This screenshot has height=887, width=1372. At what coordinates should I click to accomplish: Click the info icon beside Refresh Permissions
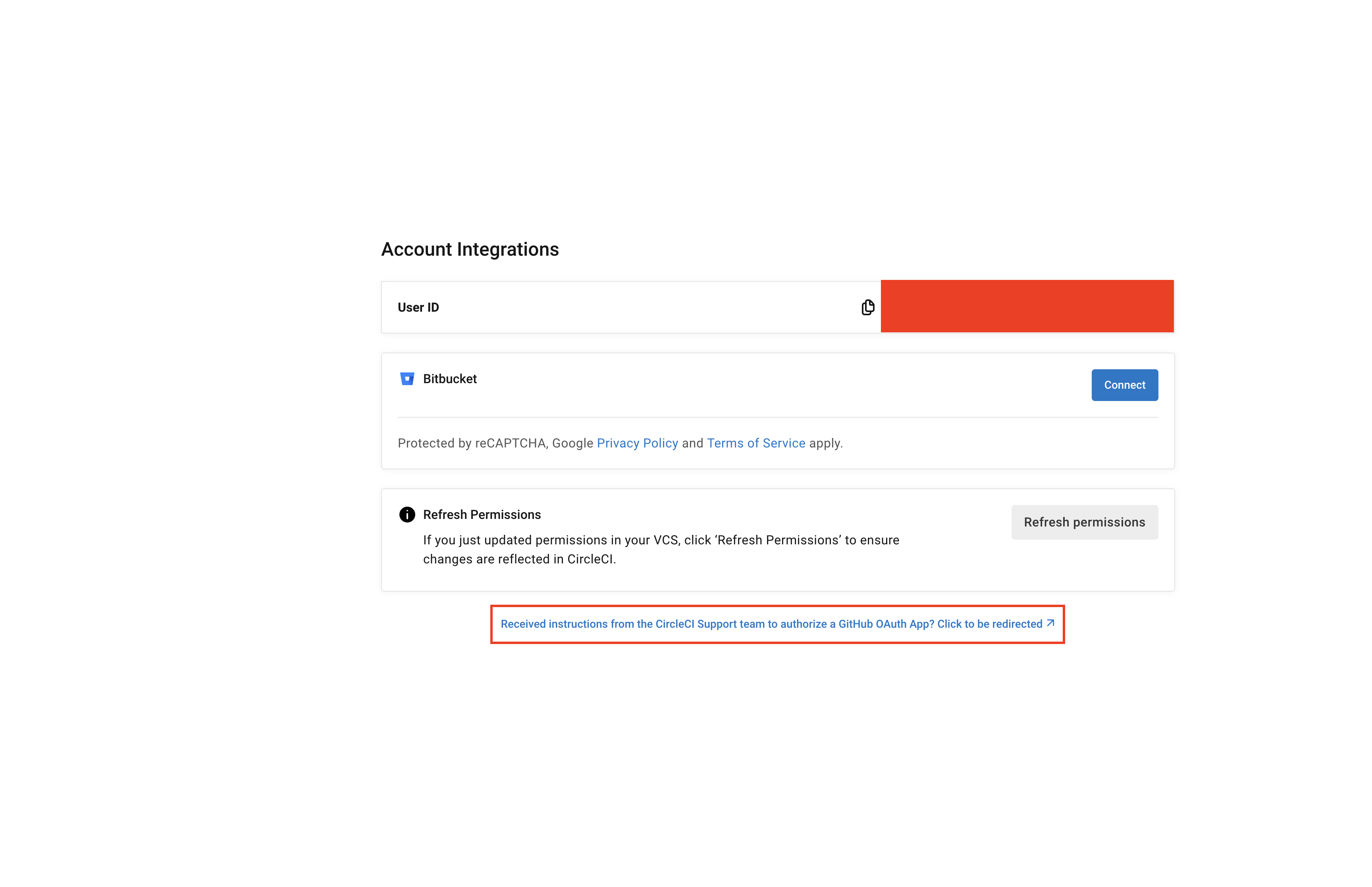(407, 514)
